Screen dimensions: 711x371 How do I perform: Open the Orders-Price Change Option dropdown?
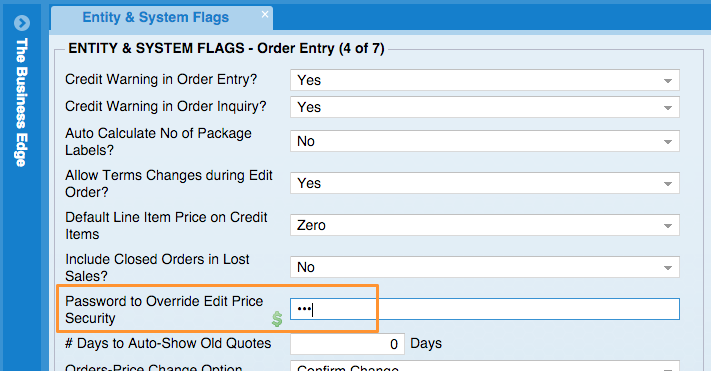point(485,366)
